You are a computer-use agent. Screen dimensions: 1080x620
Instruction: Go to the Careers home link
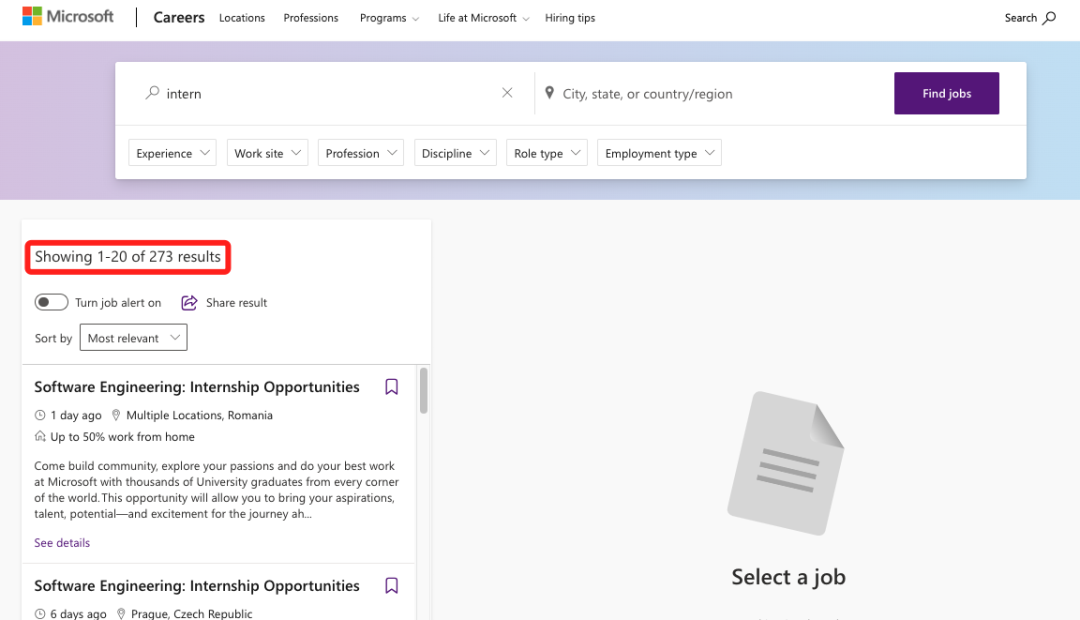[x=178, y=17]
